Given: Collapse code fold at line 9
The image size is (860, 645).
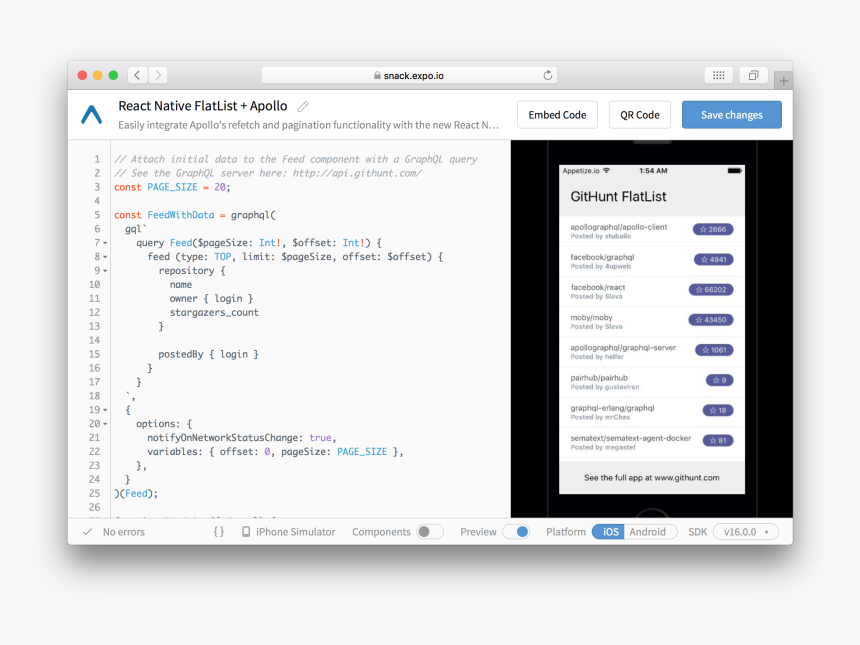Looking at the screenshot, I should click(x=105, y=271).
